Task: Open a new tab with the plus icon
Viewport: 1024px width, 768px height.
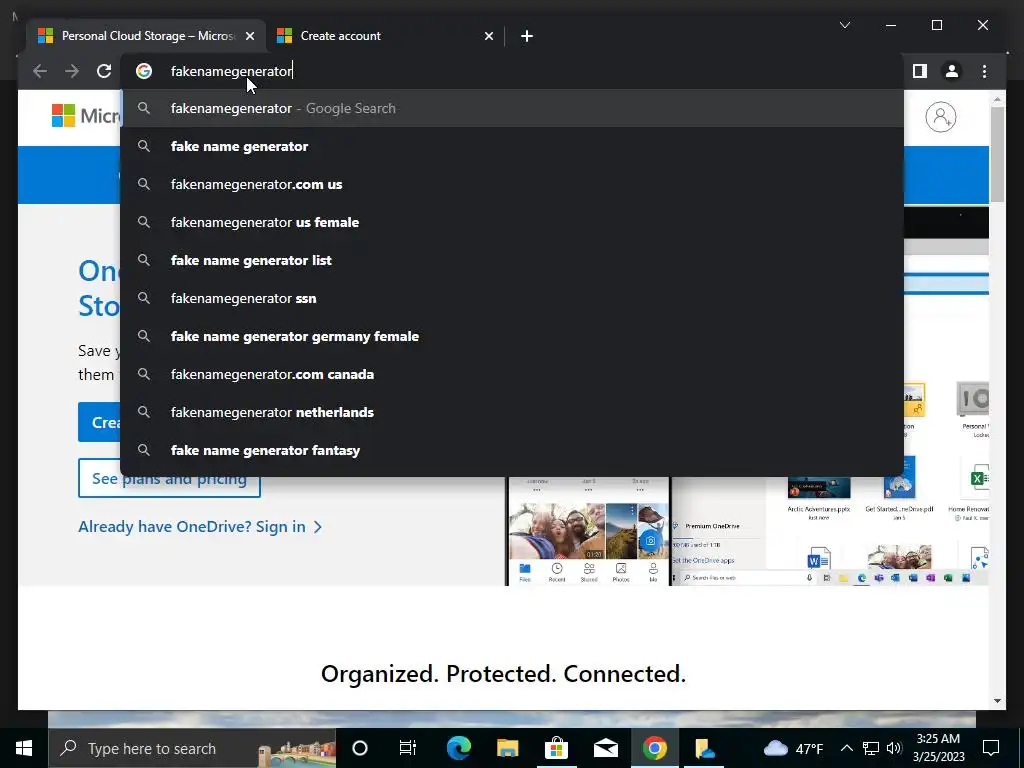Action: click(x=527, y=36)
